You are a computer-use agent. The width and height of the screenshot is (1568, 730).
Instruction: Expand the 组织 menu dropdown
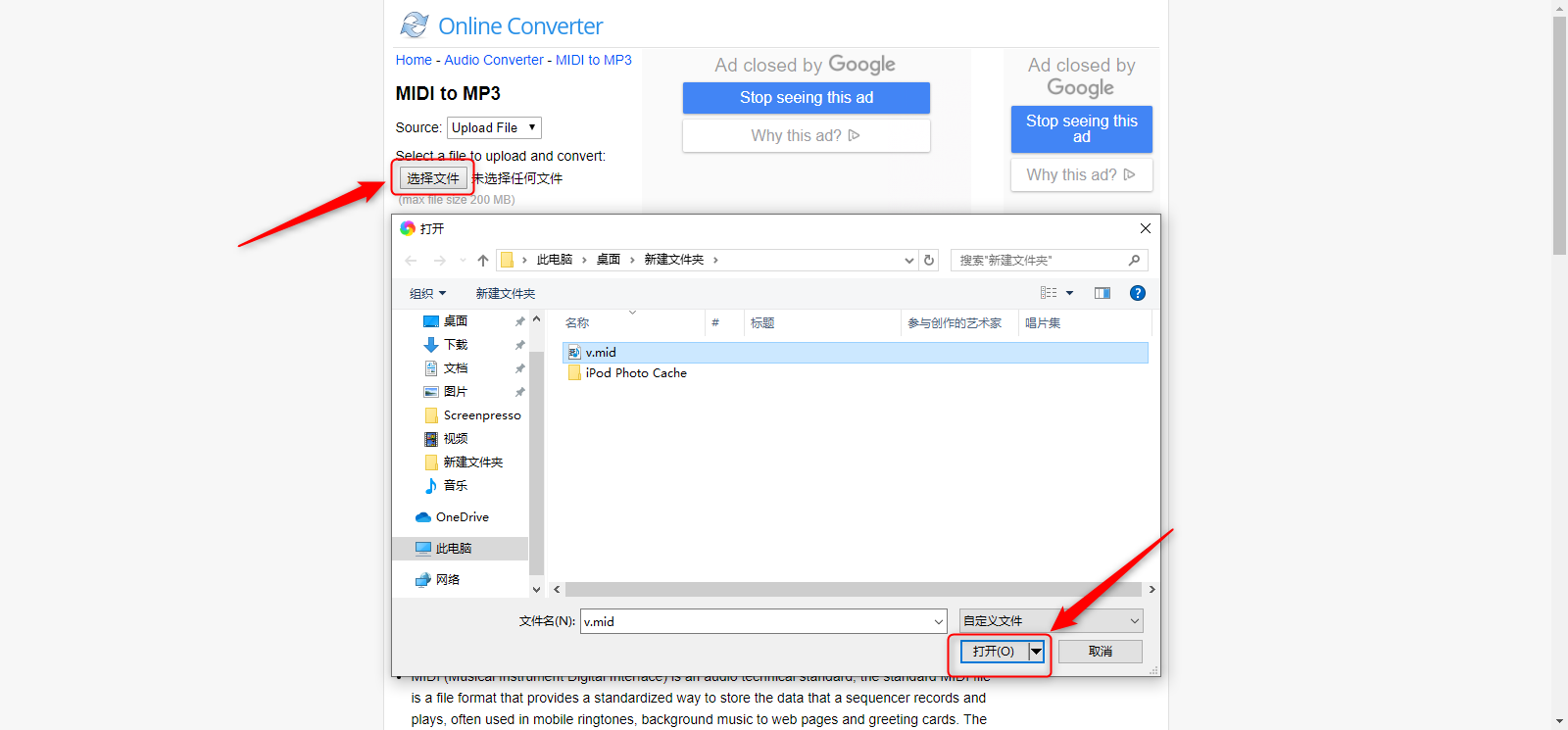click(427, 294)
